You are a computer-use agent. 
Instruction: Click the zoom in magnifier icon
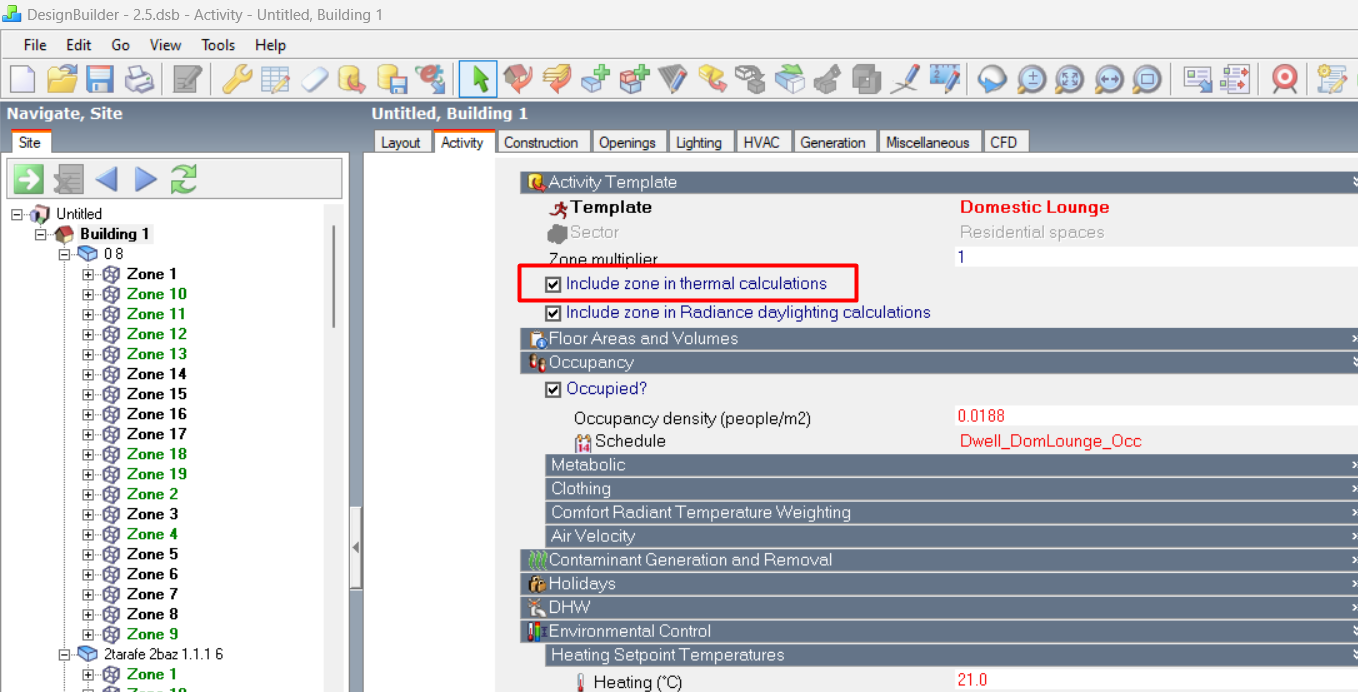pyautogui.click(x=1031, y=79)
